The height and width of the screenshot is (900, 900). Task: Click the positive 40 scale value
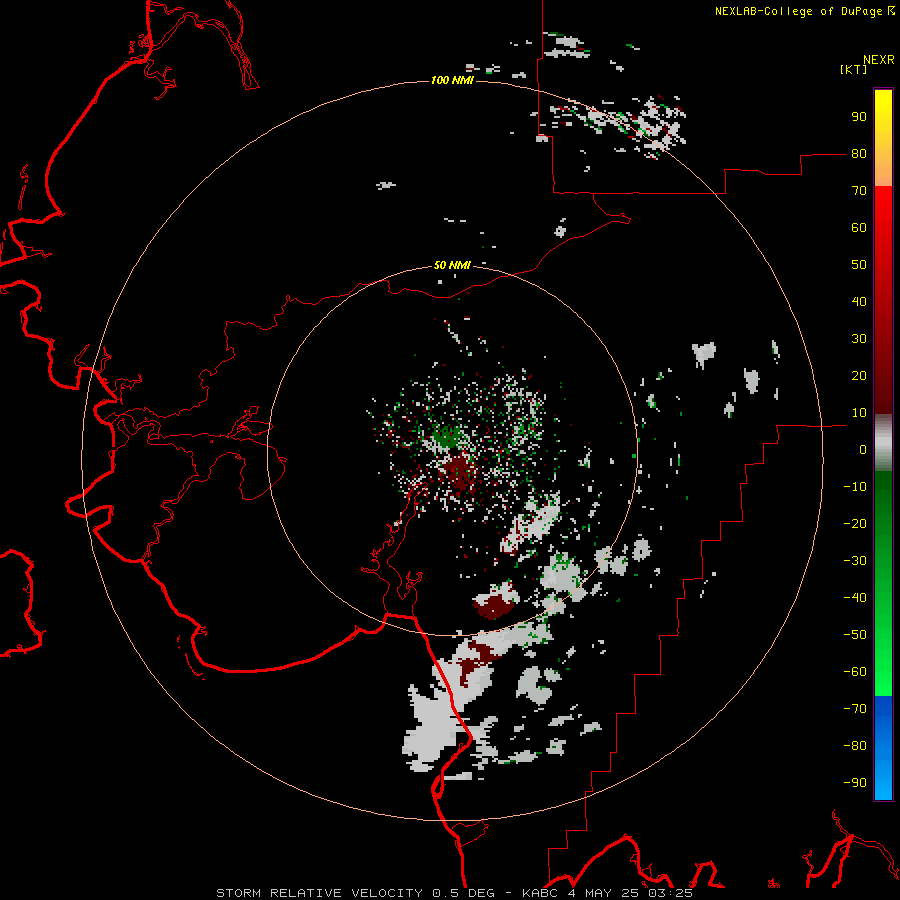click(859, 301)
